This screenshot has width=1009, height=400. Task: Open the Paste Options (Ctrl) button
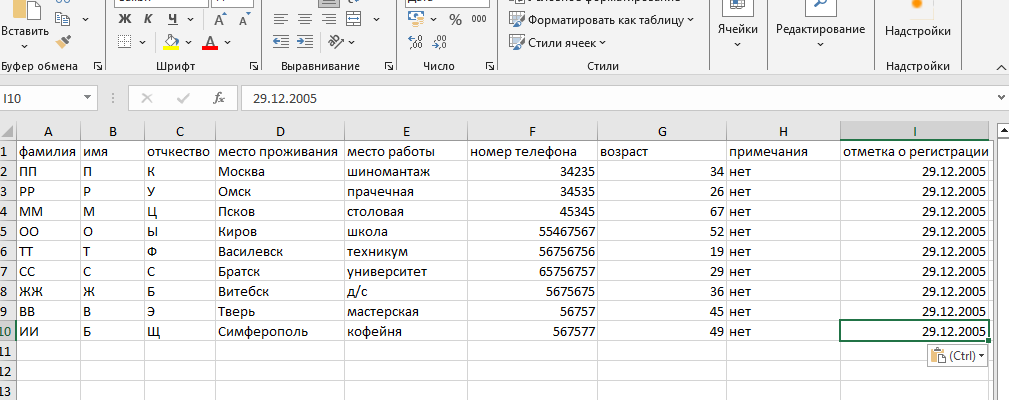pyautogui.click(x=958, y=355)
